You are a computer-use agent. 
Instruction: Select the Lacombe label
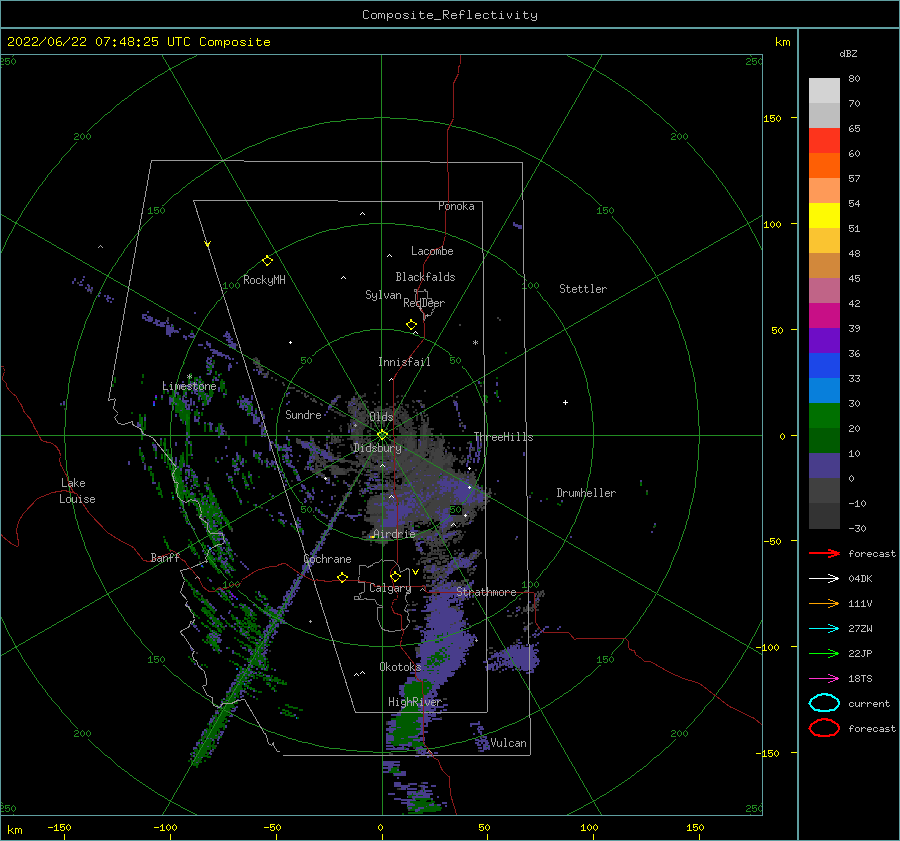432,251
